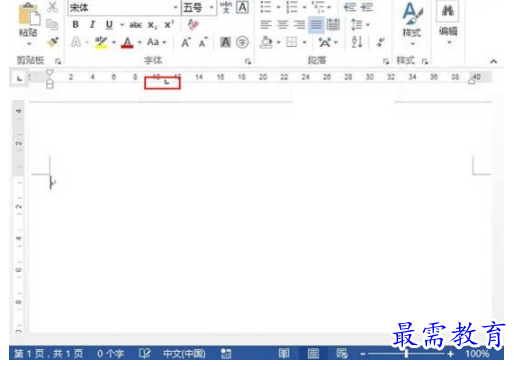The height and width of the screenshot is (366, 514).
Task: Click the tab selector on ruler
Action: pyautogui.click(x=19, y=79)
